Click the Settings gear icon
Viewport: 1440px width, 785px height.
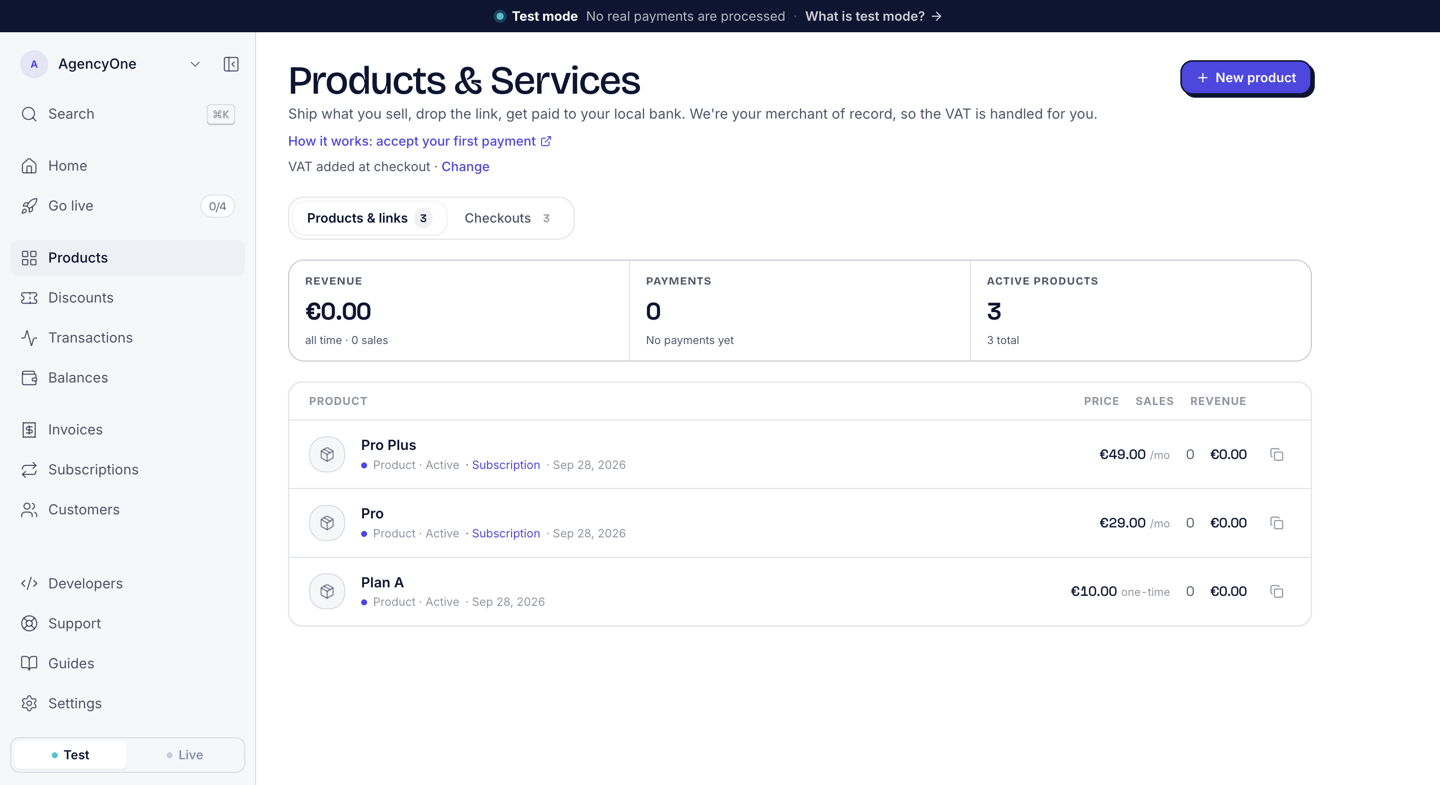pos(29,704)
